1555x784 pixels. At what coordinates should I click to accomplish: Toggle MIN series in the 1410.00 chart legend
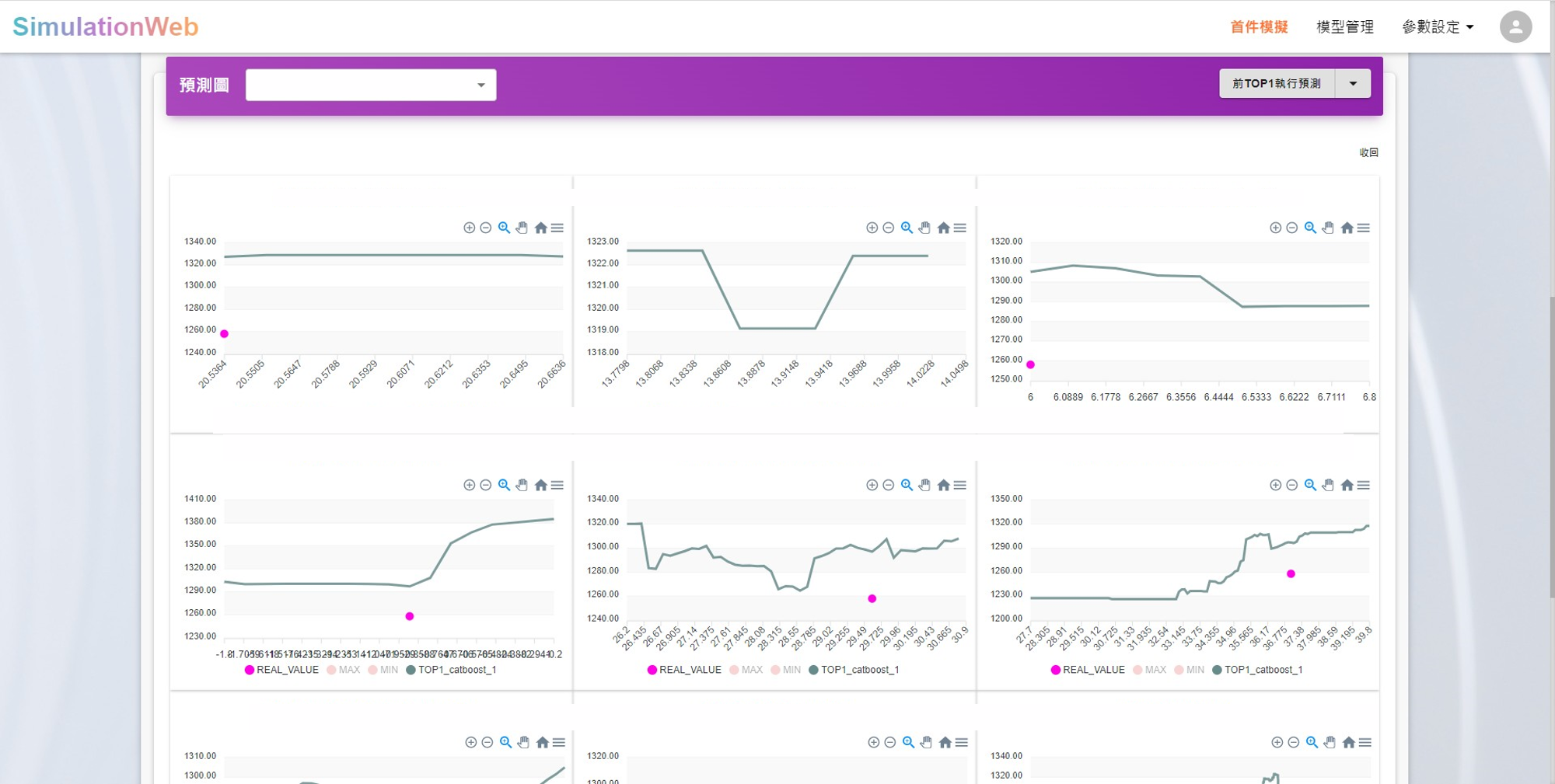[x=383, y=670]
